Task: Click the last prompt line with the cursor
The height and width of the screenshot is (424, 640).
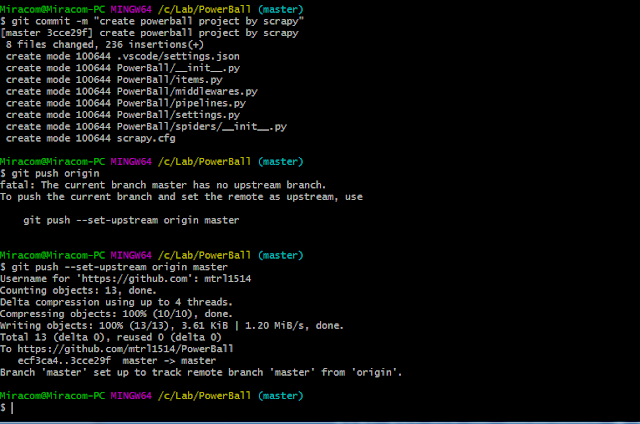Action: (x=7, y=408)
